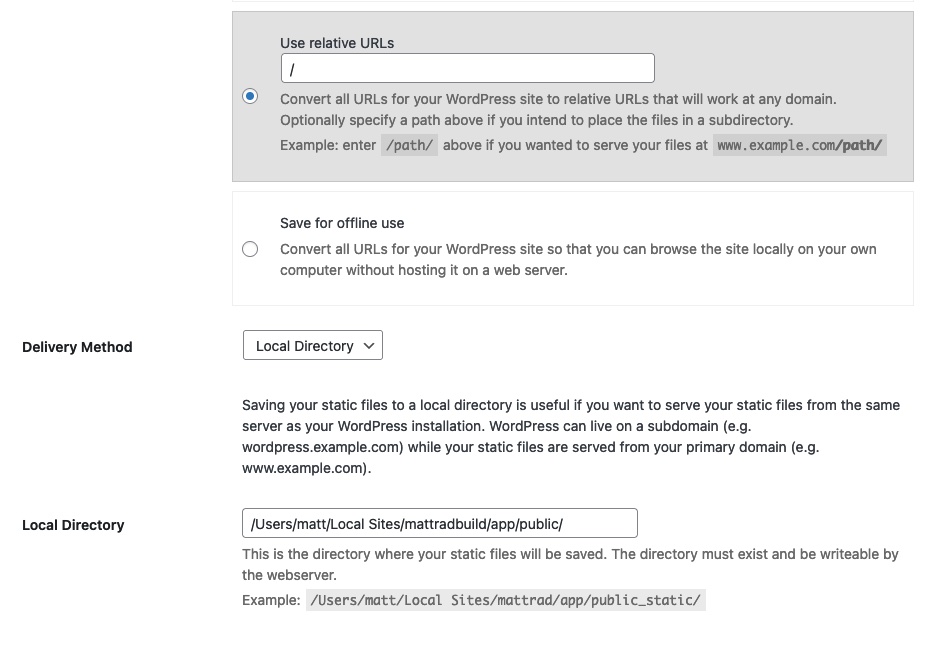Click the Example: label before /path/ code
Viewport: 930px width, 650px height.
tap(328, 145)
